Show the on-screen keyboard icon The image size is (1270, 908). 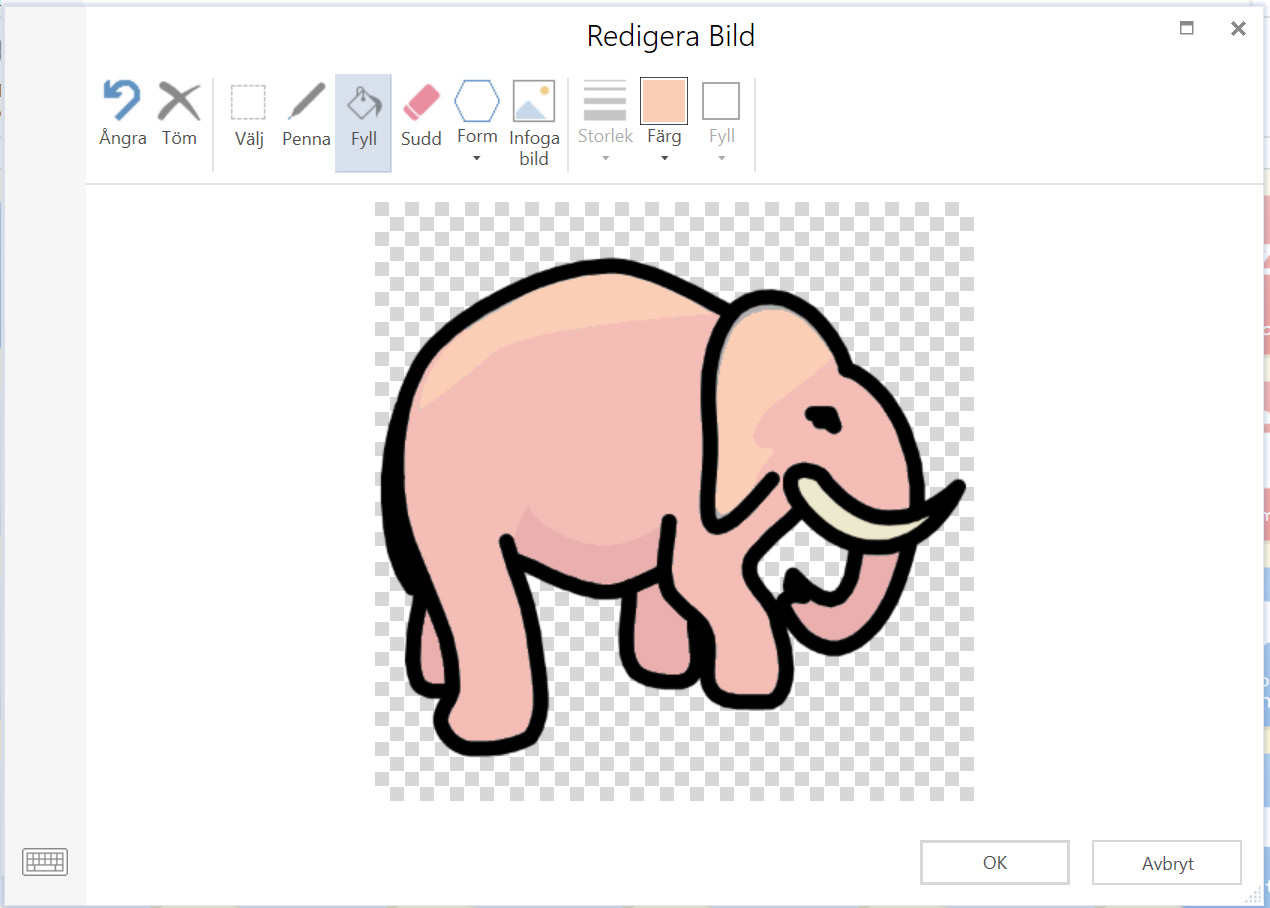(45, 861)
